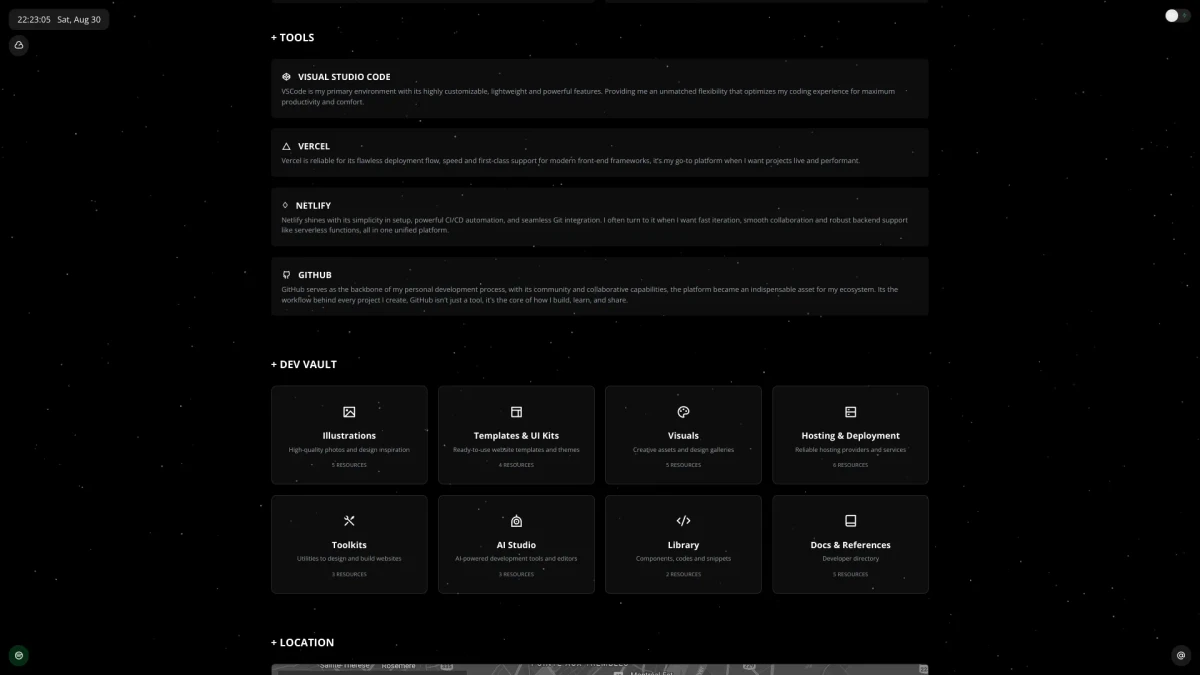Click the Illustrations picture icon
This screenshot has width=1200, height=675.
[349, 412]
